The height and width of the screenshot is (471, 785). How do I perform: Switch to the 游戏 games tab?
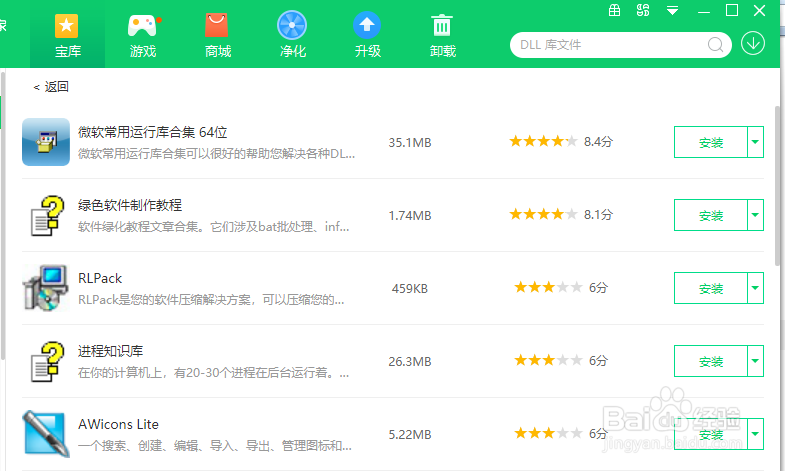coord(143,36)
